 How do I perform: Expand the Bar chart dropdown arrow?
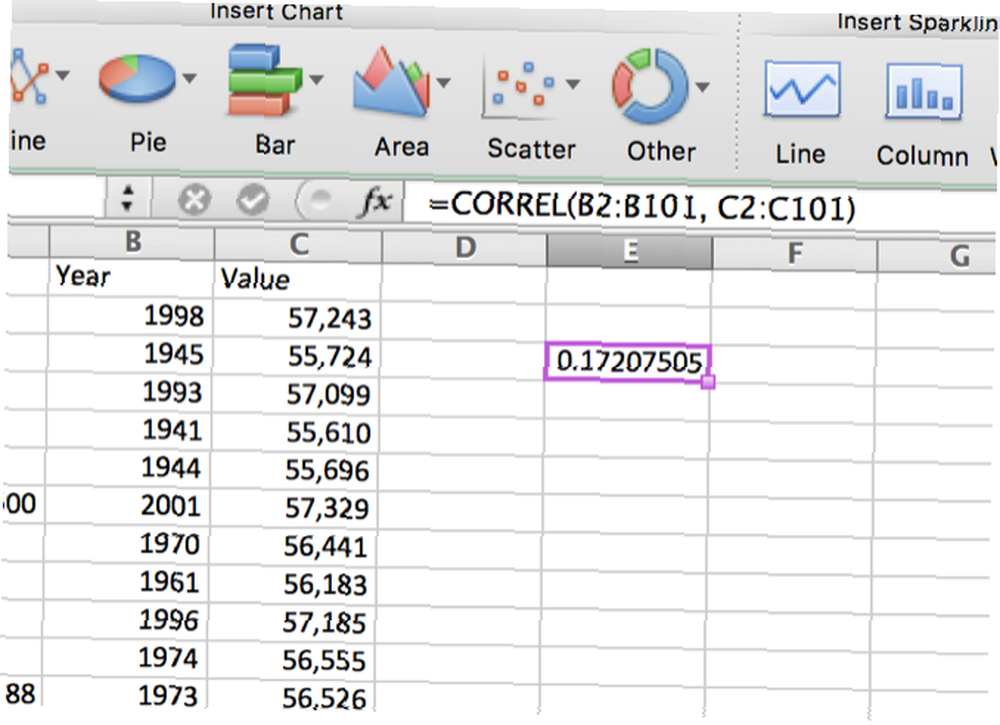(317, 80)
